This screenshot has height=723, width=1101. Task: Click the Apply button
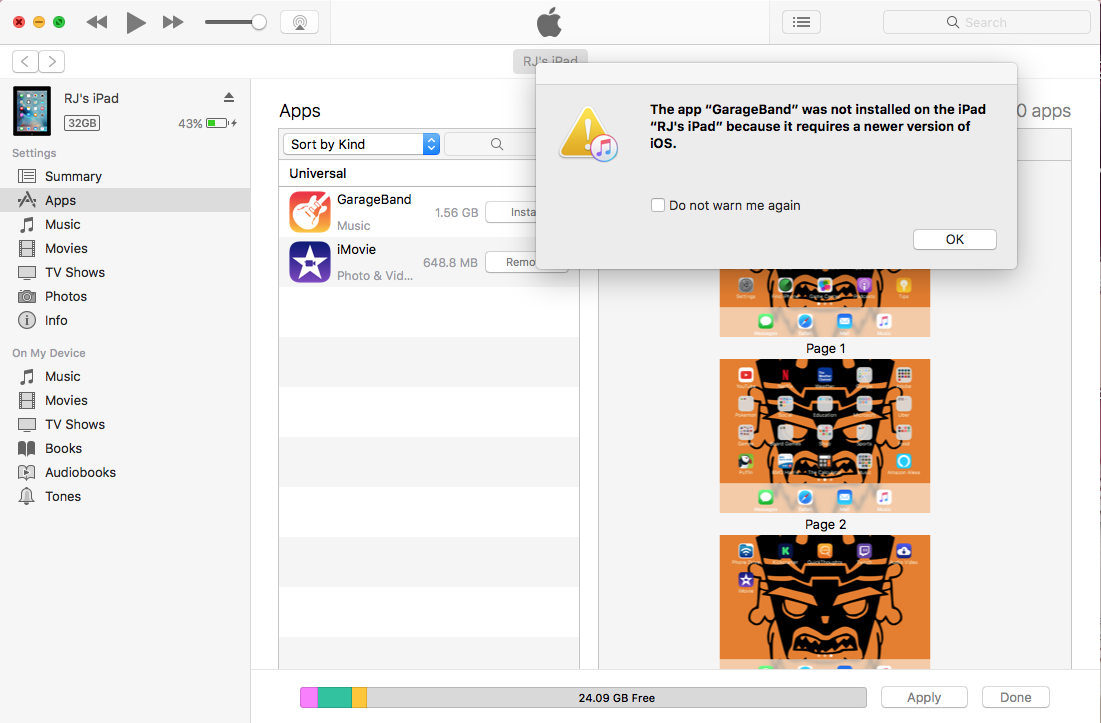click(924, 697)
